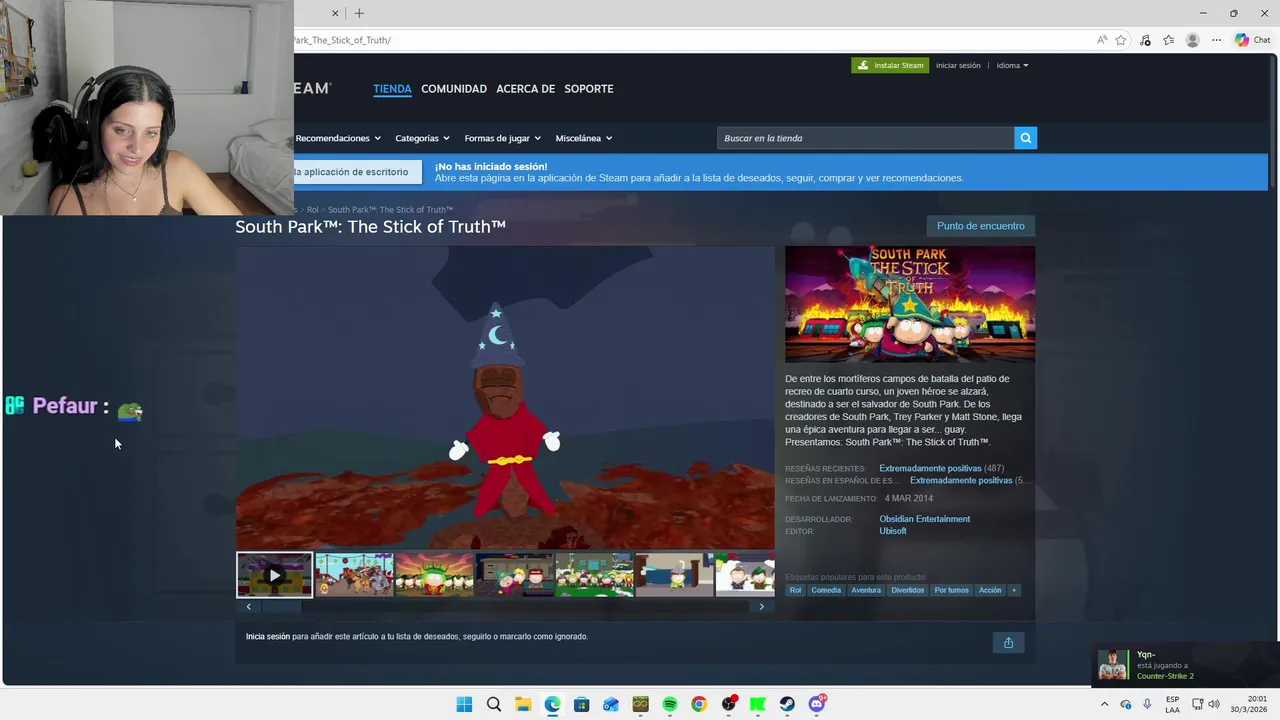The image size is (1280, 720).
Task: Open the COMUNIDAD tab
Action: pyautogui.click(x=454, y=89)
